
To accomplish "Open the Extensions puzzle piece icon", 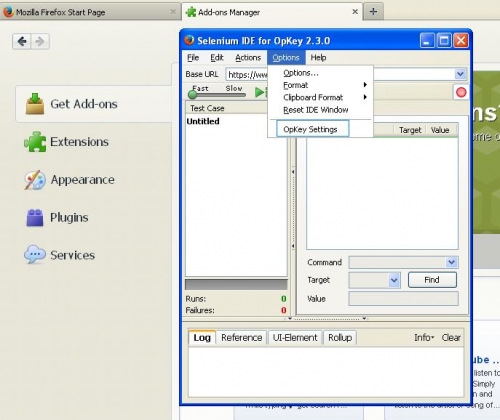I will [35, 142].
